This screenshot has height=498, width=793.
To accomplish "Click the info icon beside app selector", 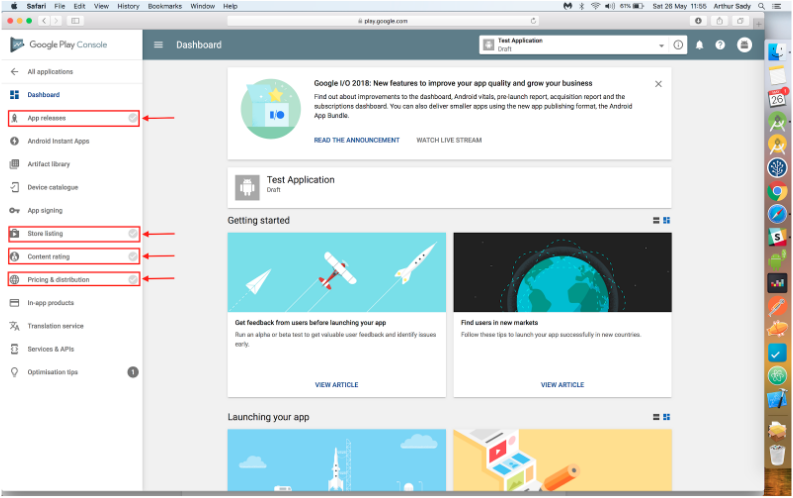I will 678,45.
